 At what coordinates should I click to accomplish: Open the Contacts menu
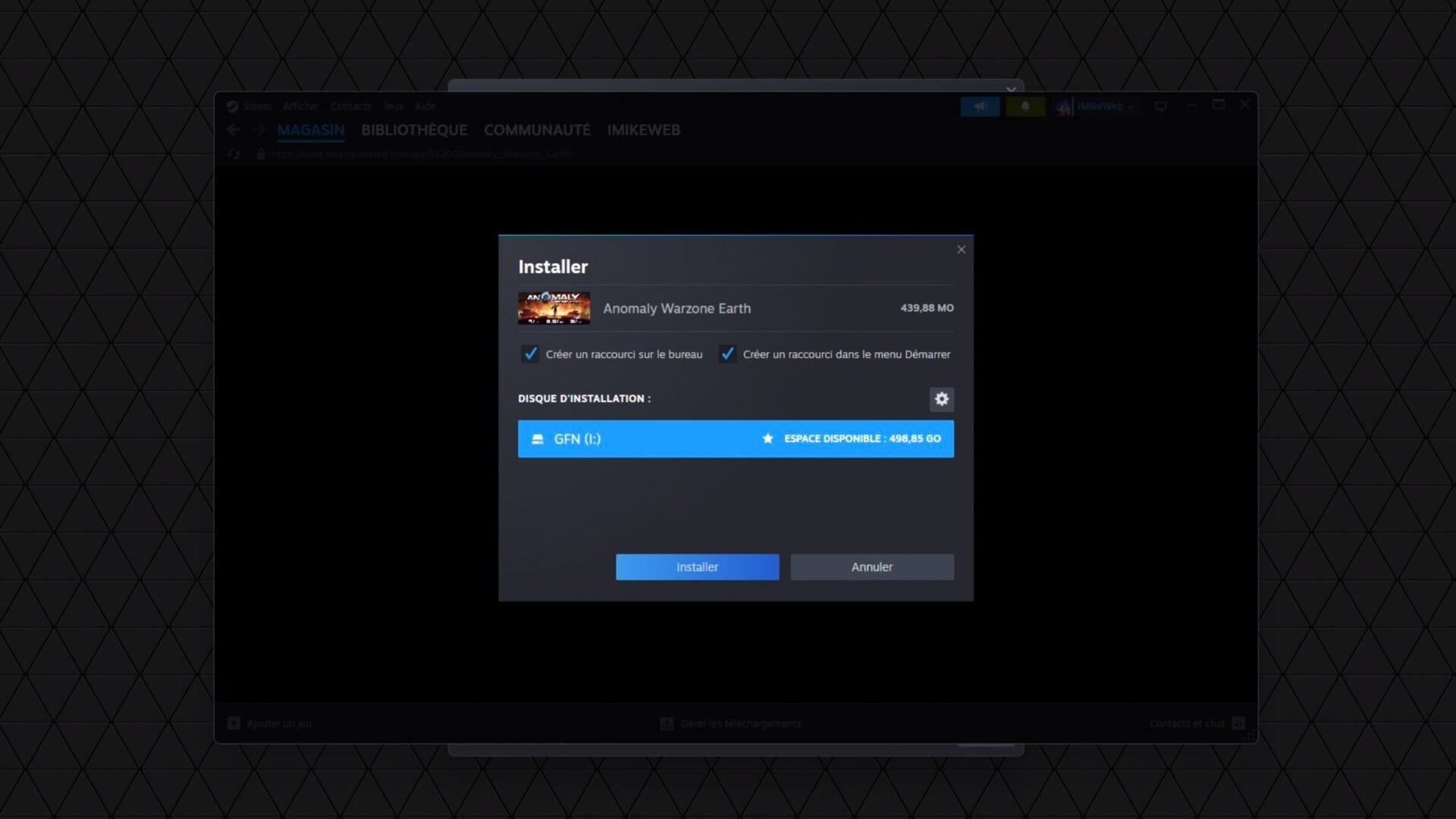tap(350, 106)
